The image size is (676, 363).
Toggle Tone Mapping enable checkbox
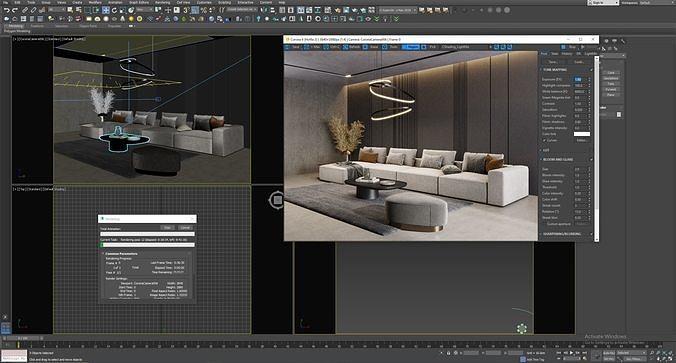coord(591,70)
